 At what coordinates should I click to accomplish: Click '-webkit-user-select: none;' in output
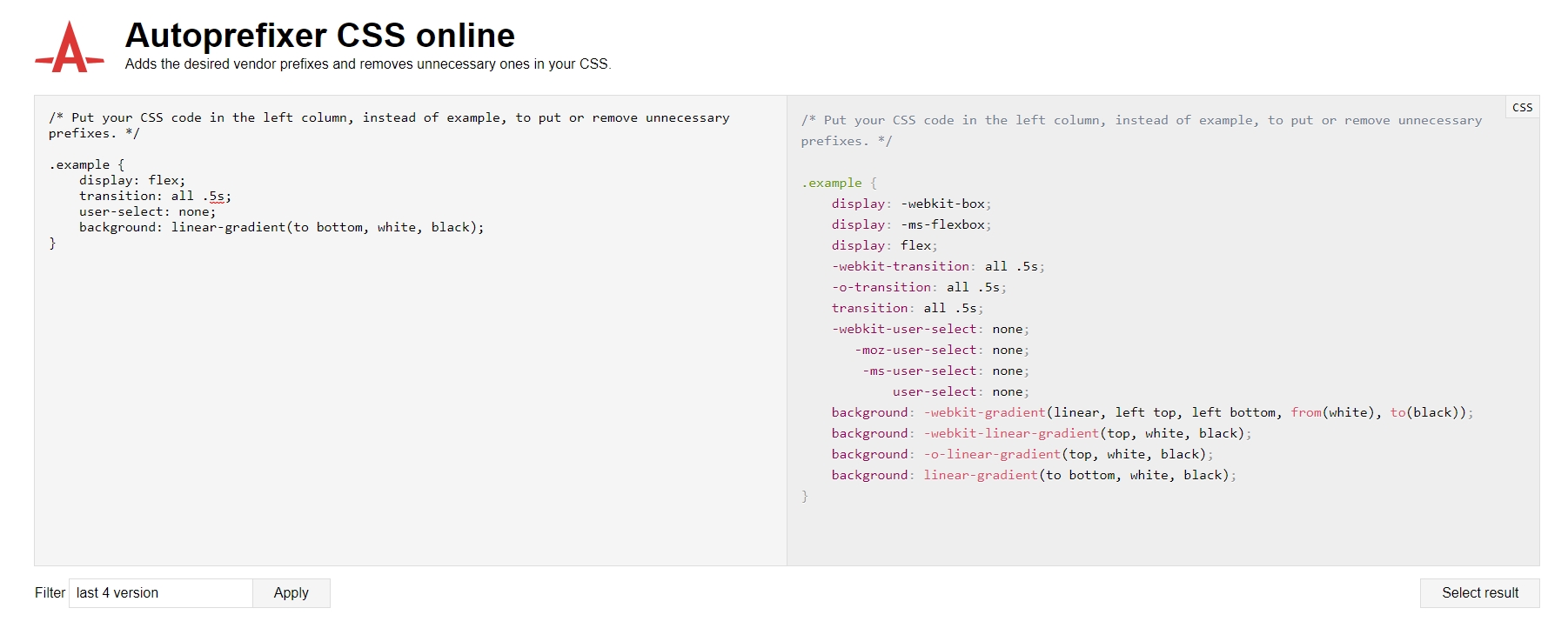point(930,329)
